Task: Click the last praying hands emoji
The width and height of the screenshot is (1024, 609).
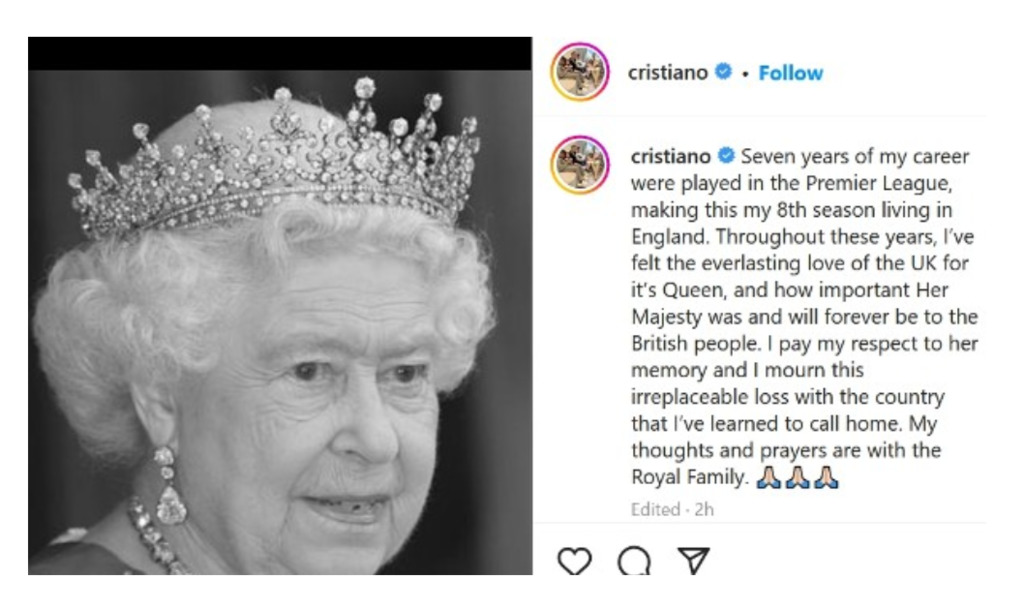Action: (826, 477)
